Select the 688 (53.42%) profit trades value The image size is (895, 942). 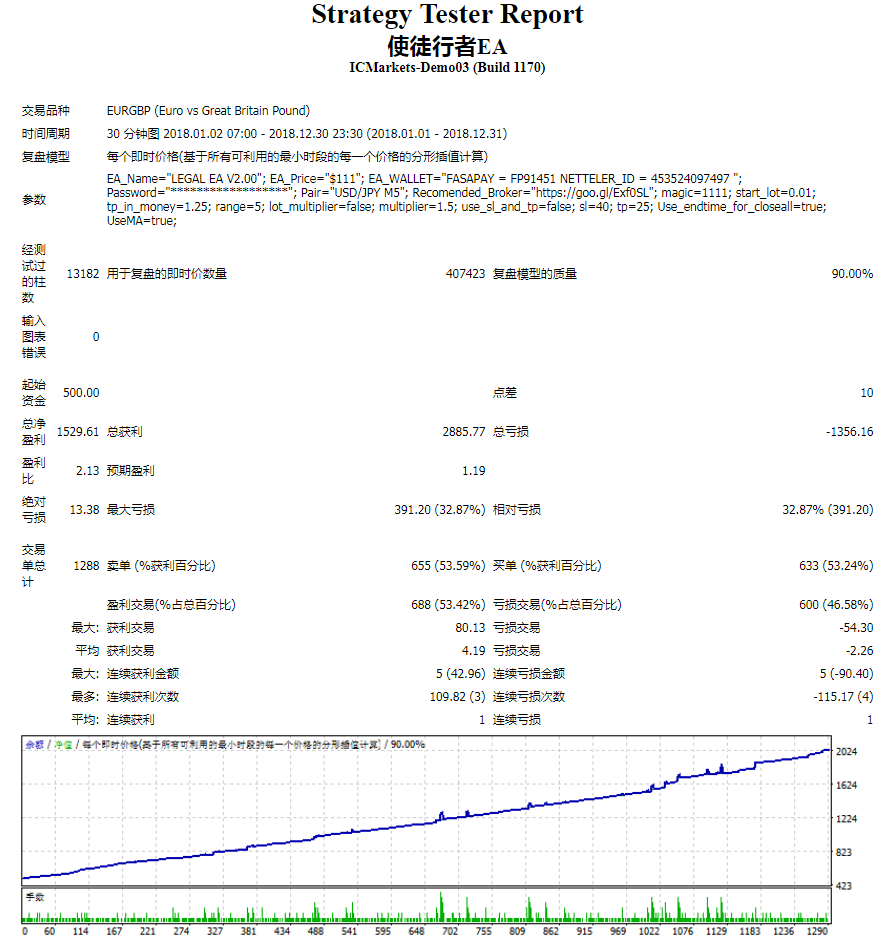pyautogui.click(x=448, y=605)
